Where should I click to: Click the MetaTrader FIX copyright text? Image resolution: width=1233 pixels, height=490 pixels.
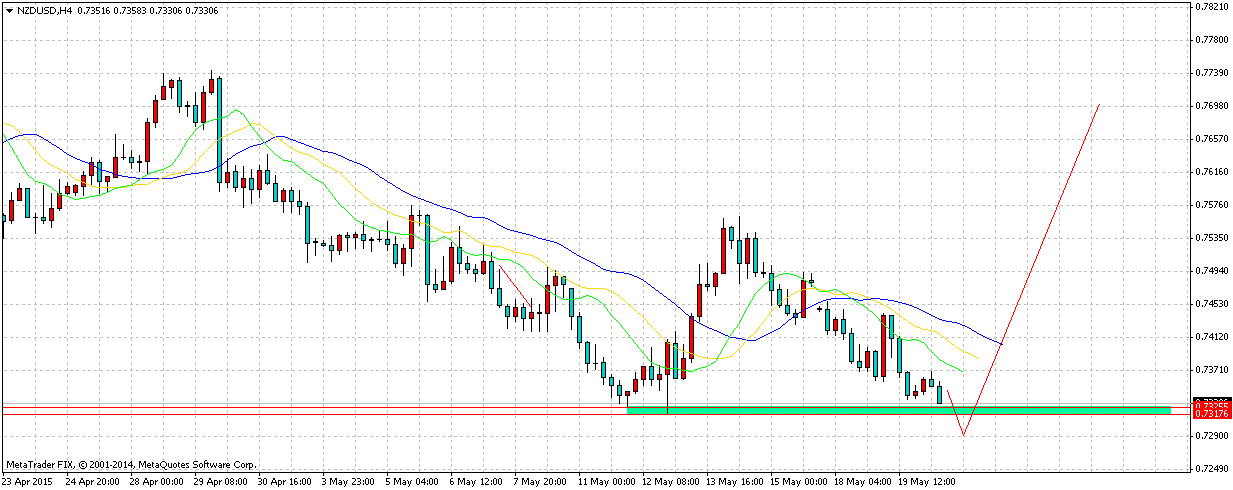pos(131,465)
